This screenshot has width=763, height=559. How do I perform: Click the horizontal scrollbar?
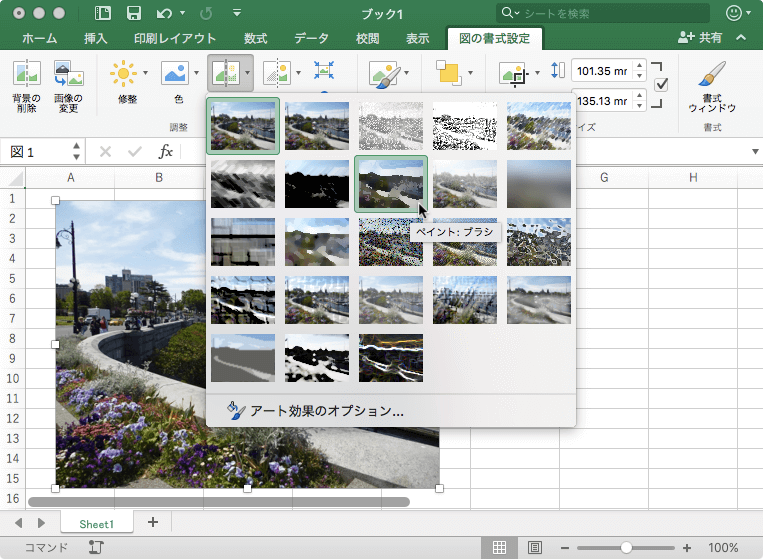tap(219, 502)
